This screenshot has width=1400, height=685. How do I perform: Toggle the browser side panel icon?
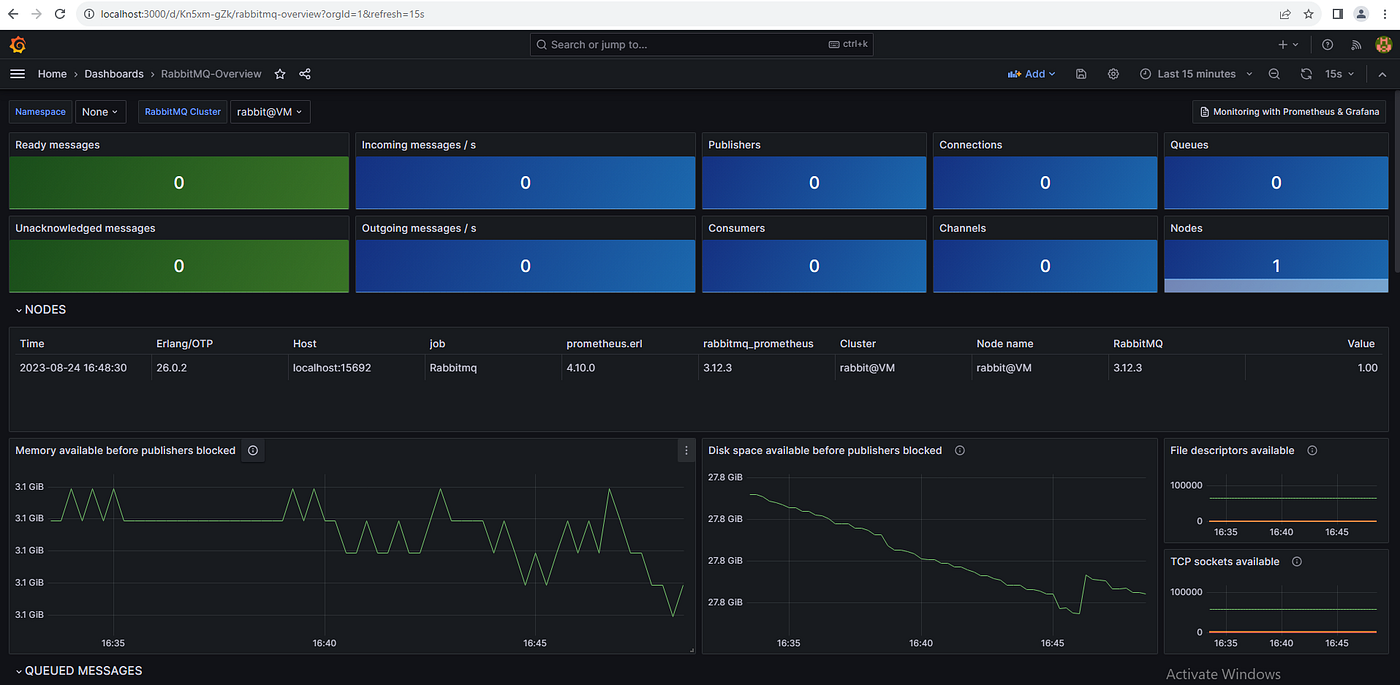point(1338,15)
